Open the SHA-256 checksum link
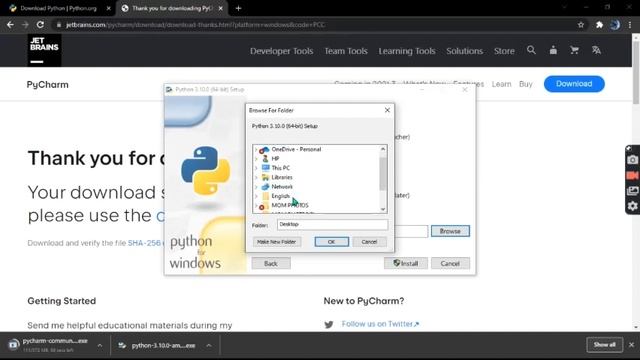640x360 pixels. pyautogui.click(x=144, y=243)
